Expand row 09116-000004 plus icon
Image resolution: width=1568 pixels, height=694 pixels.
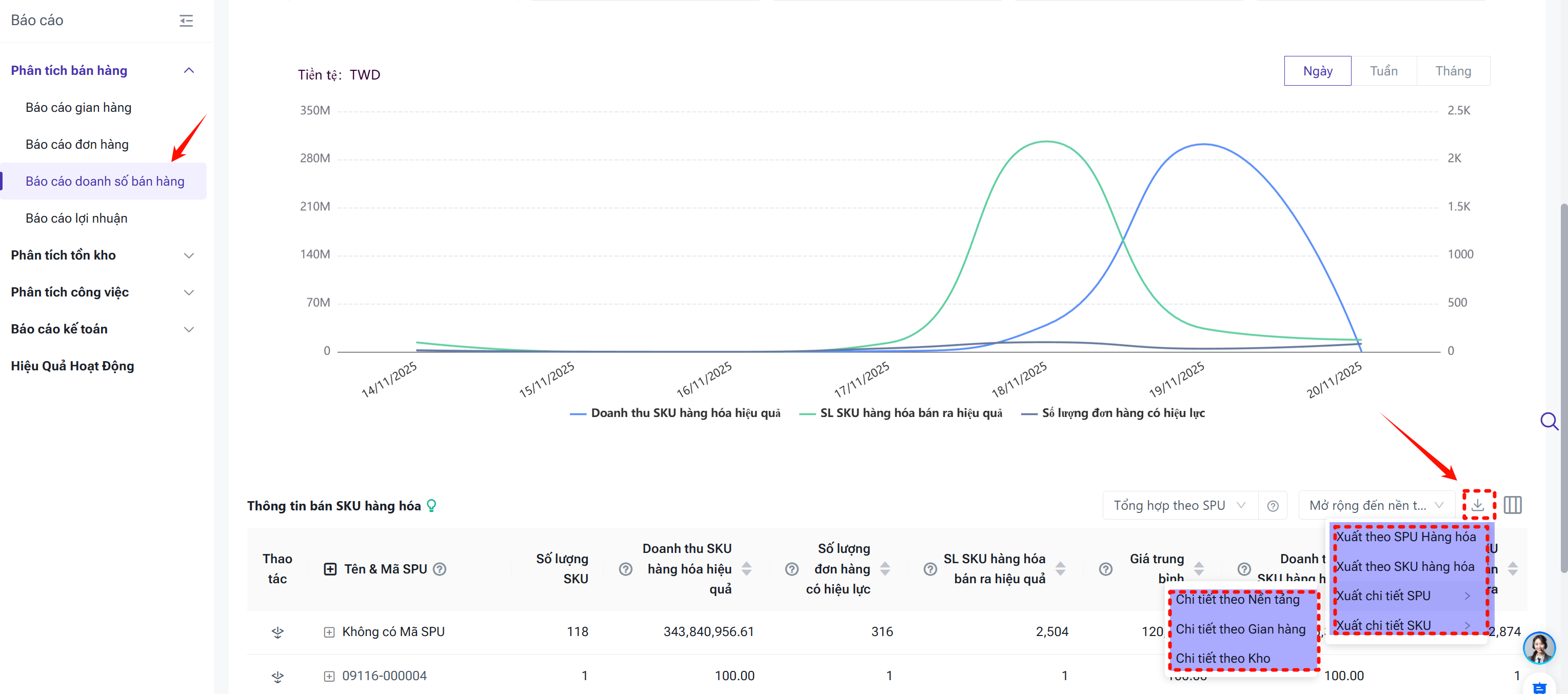329,676
